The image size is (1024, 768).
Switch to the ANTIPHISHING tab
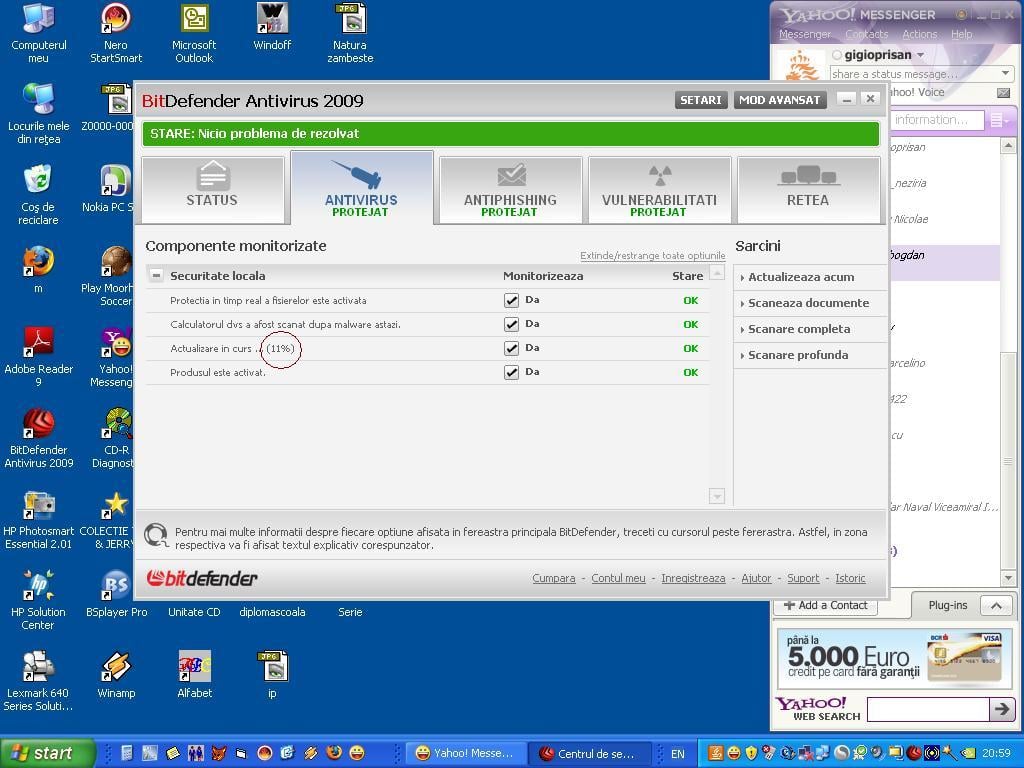[510, 190]
